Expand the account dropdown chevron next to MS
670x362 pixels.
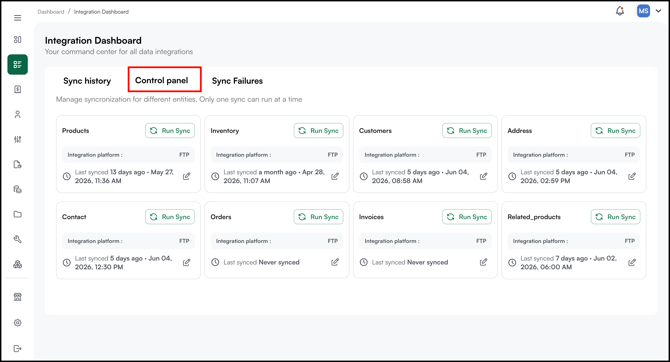tap(658, 11)
